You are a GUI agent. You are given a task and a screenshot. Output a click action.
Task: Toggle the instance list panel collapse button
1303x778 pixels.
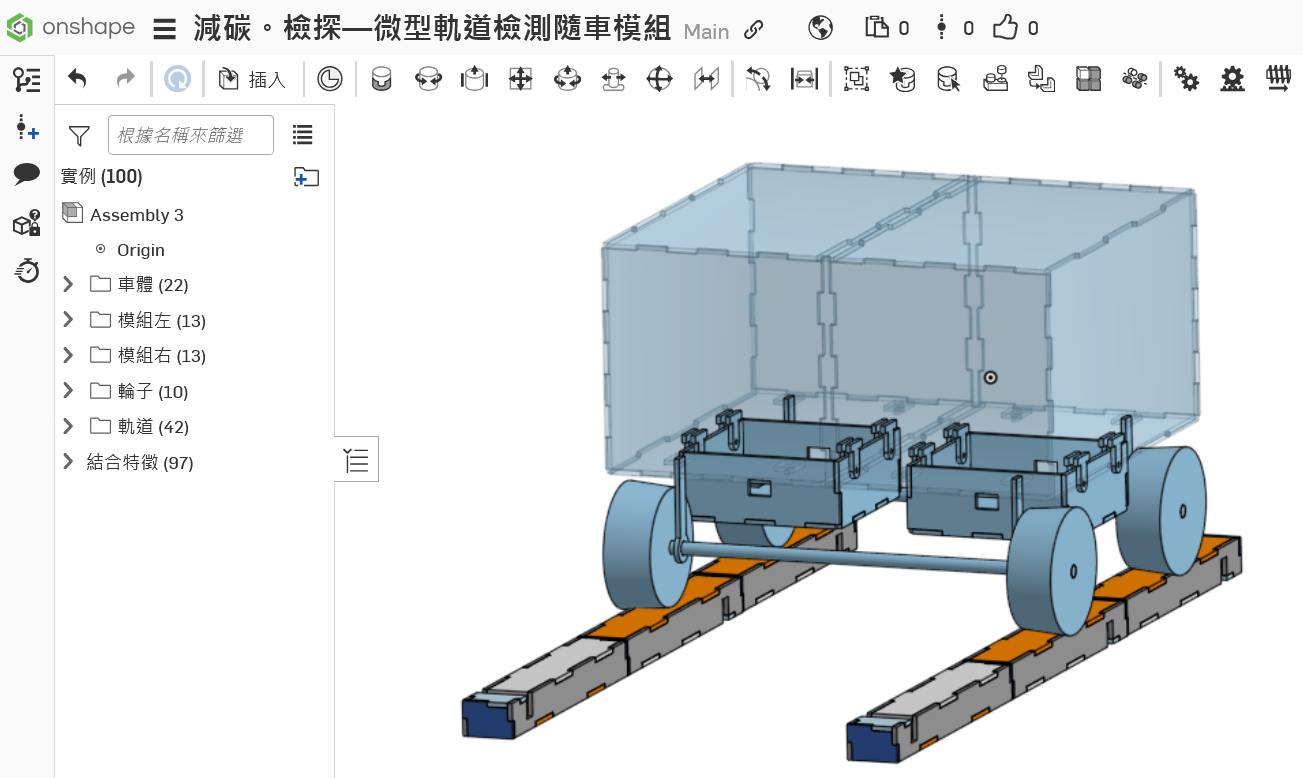356,460
